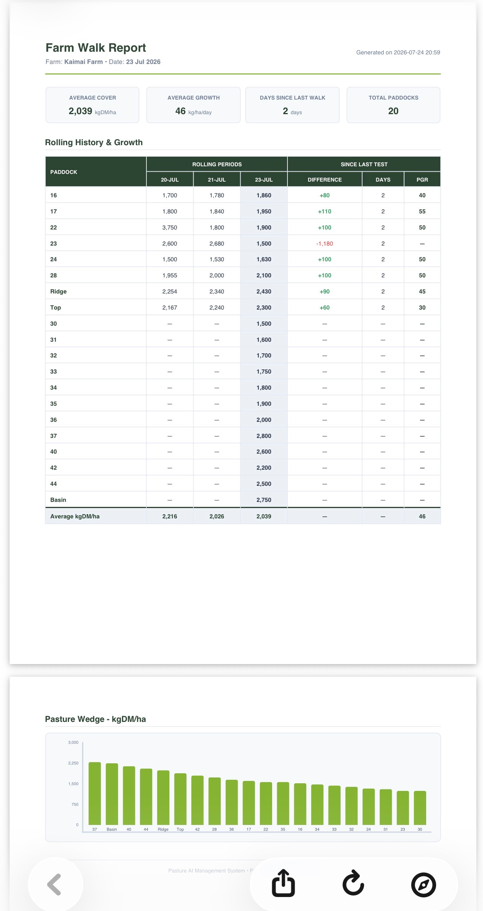The height and width of the screenshot is (911, 483).
Task: Click the 2,680 cell in paddock 23 row
Action: coord(216,243)
